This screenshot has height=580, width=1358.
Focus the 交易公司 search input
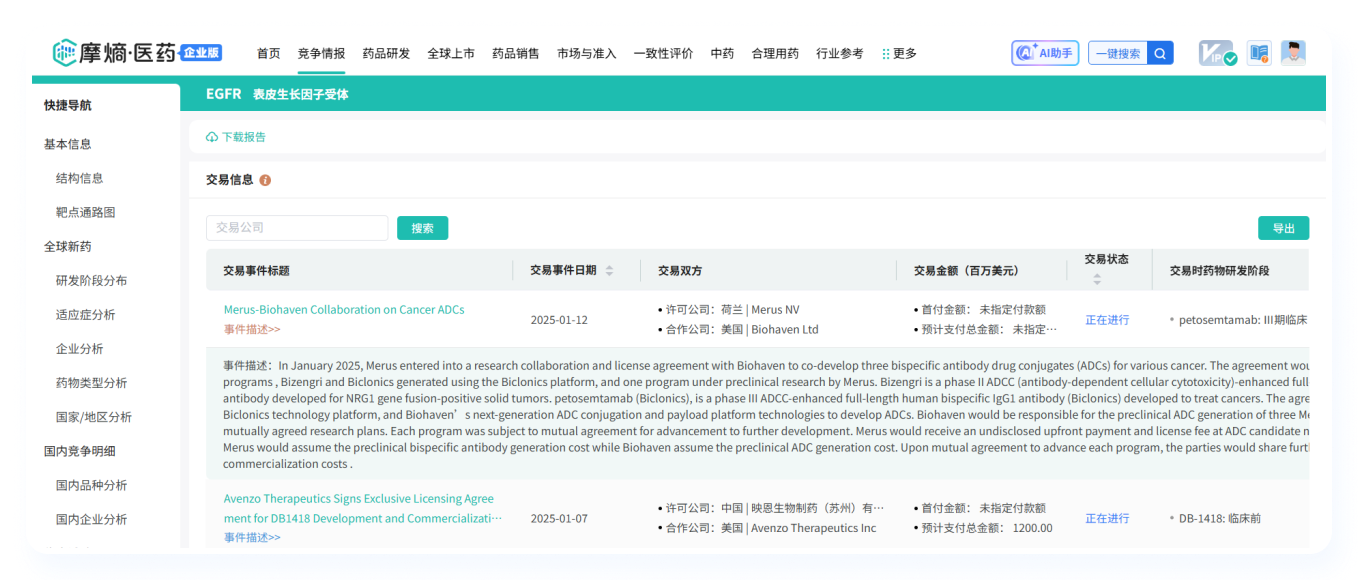pyautogui.click(x=297, y=228)
